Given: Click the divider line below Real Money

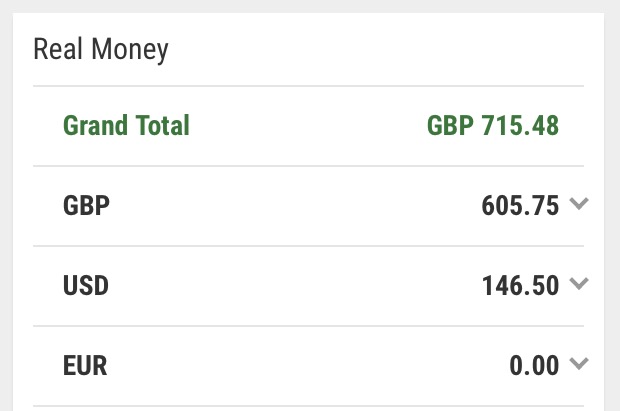Looking at the screenshot, I should (x=308, y=86).
